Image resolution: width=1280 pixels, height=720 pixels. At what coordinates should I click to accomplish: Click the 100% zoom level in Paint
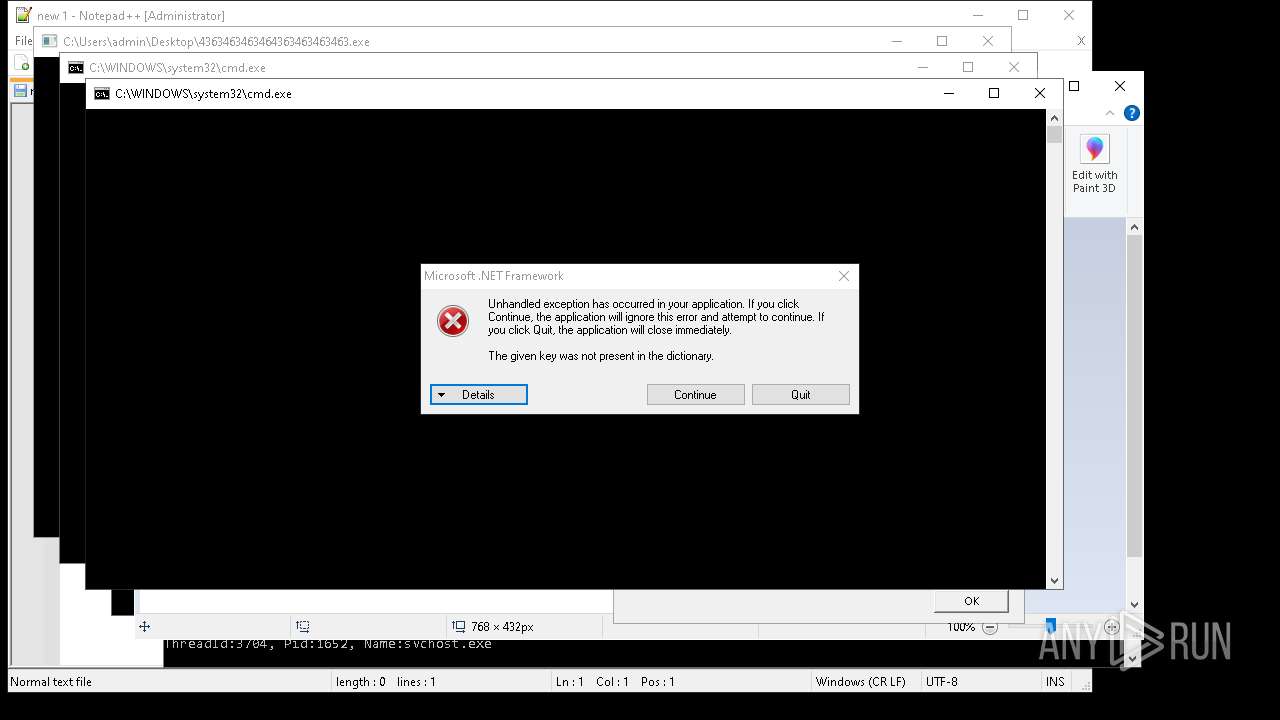tap(961, 627)
